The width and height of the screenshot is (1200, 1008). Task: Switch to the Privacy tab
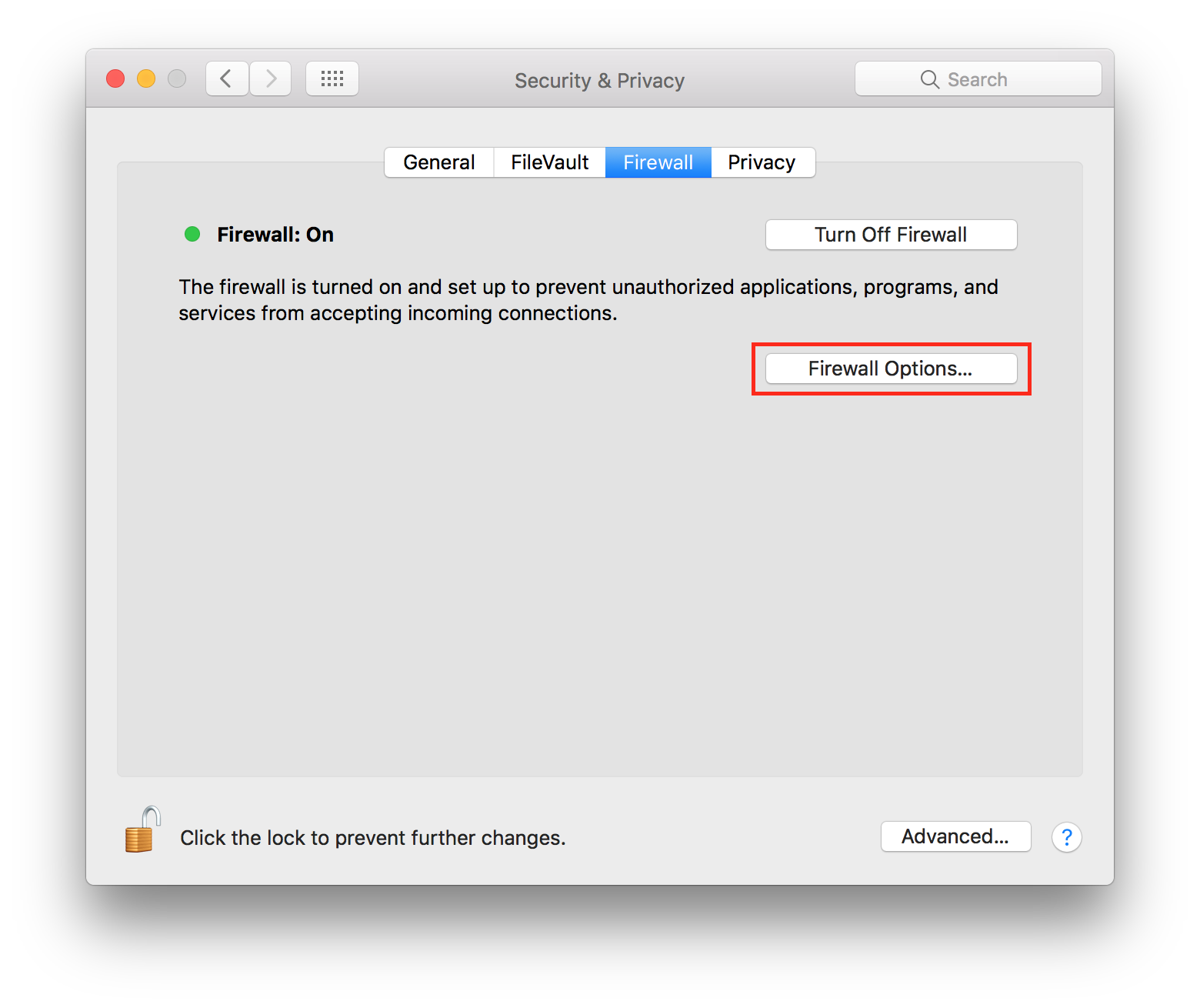pos(762,162)
